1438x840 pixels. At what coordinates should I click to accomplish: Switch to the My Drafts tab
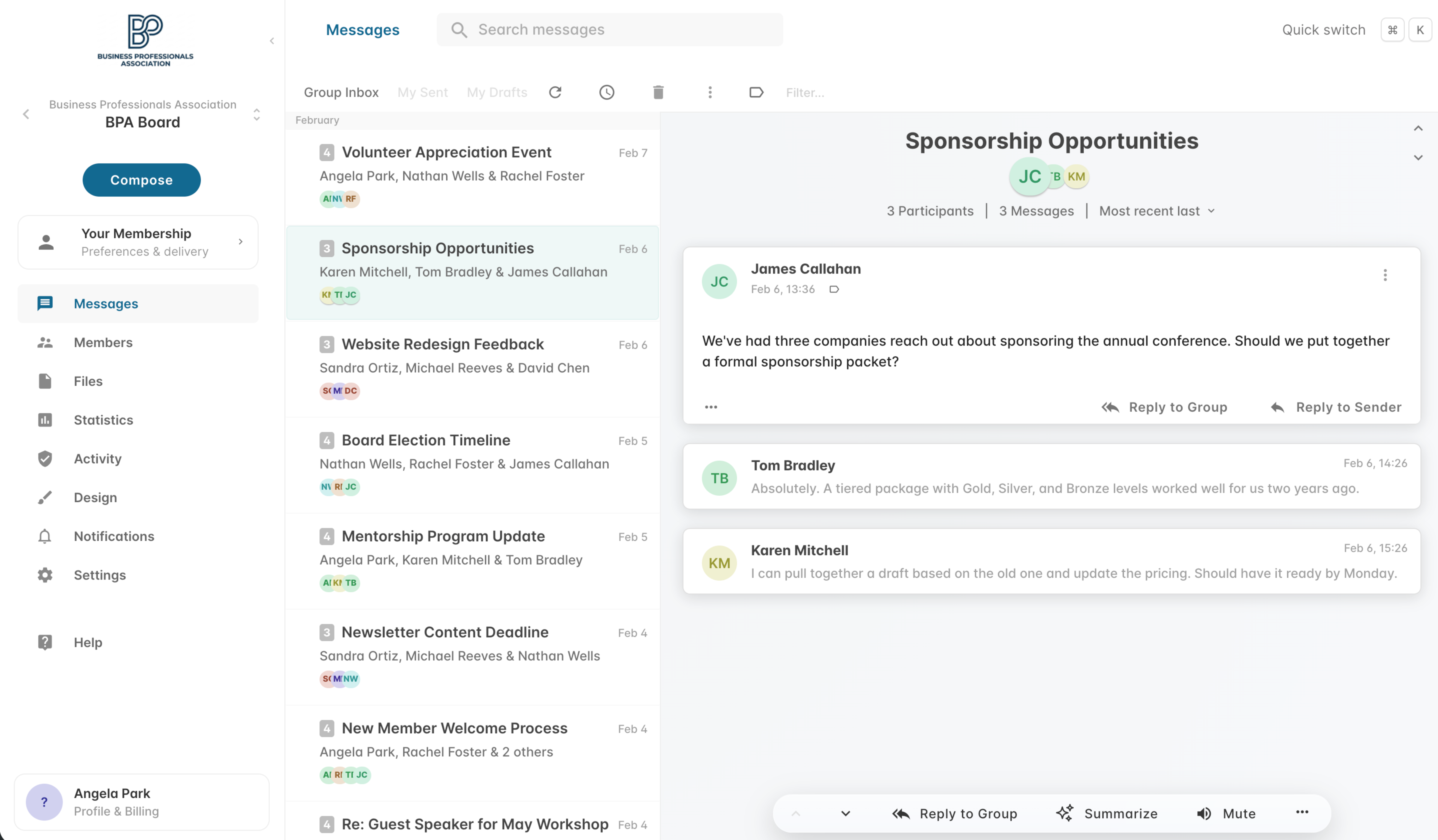[x=496, y=92]
